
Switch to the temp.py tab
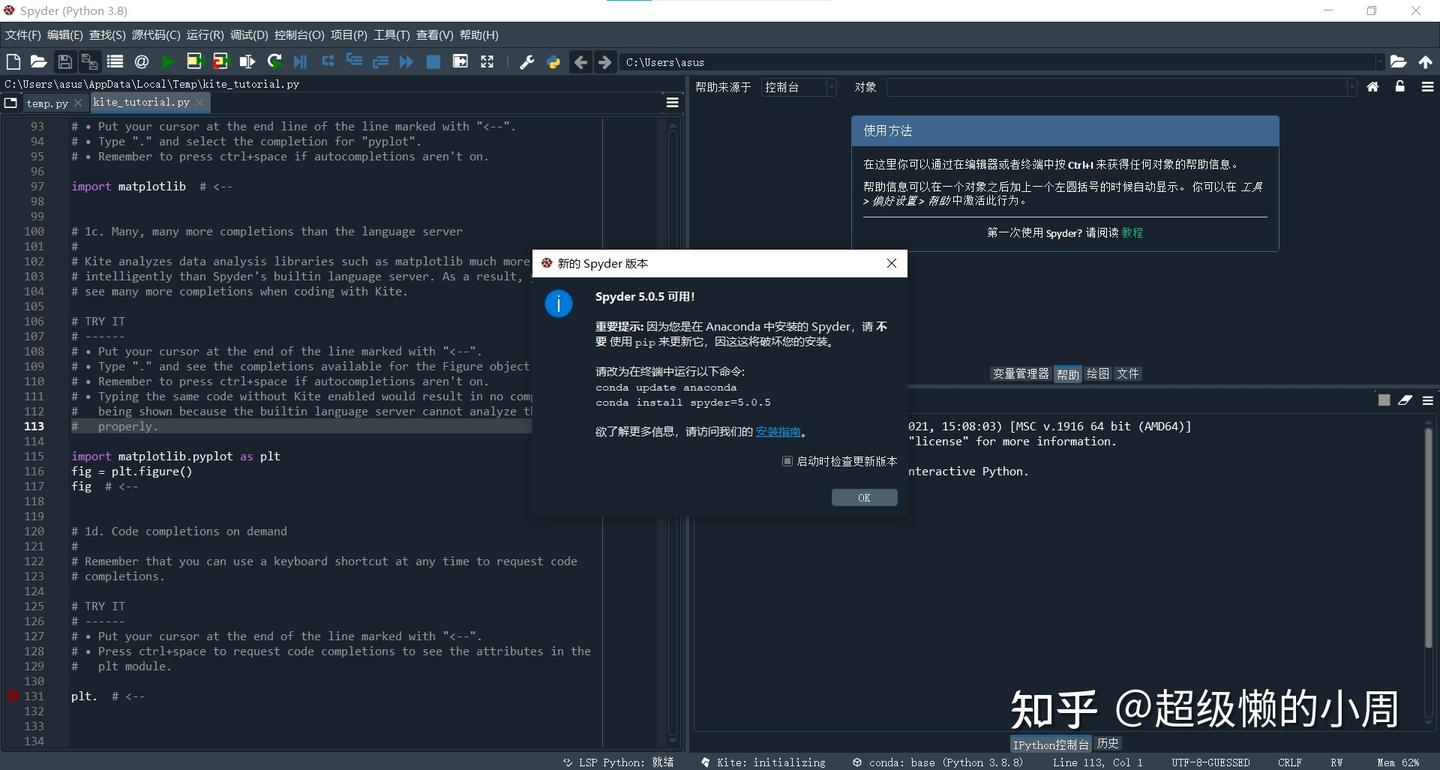46,102
